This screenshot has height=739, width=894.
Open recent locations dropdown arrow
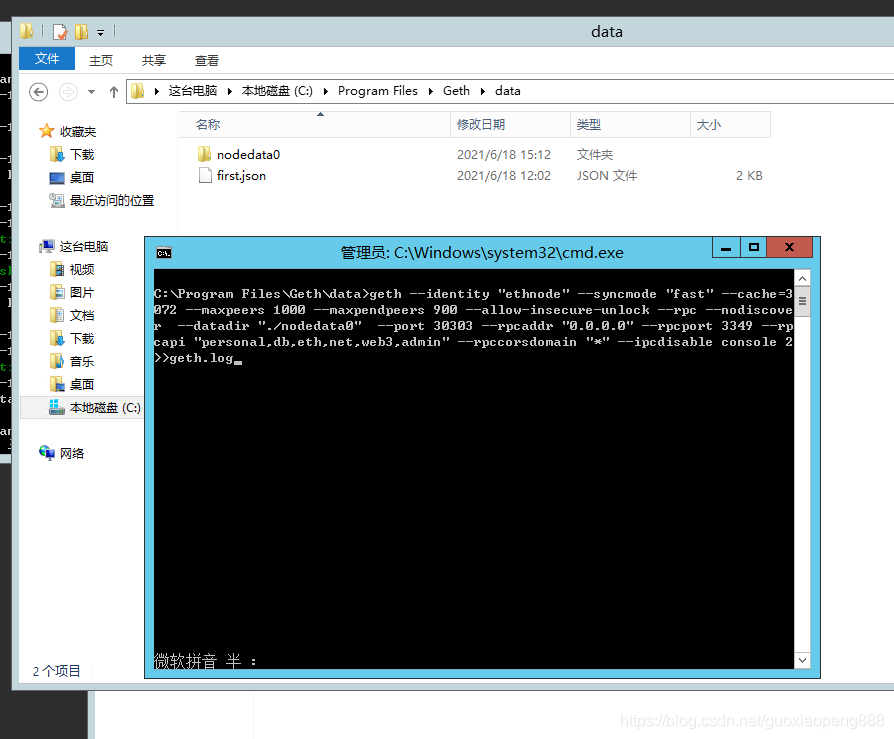pos(91,92)
